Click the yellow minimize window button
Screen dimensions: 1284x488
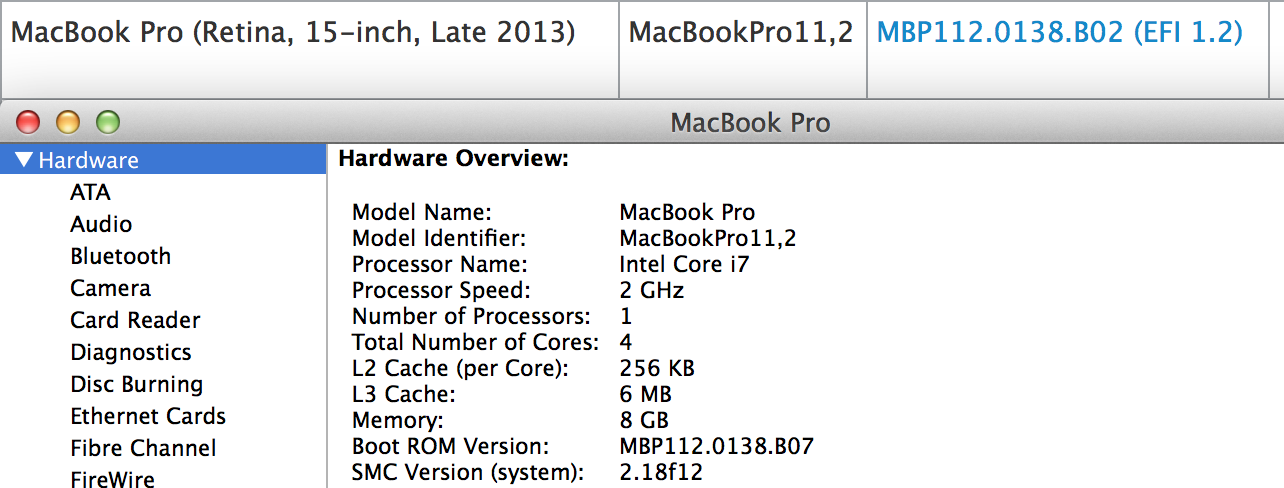tap(67, 123)
